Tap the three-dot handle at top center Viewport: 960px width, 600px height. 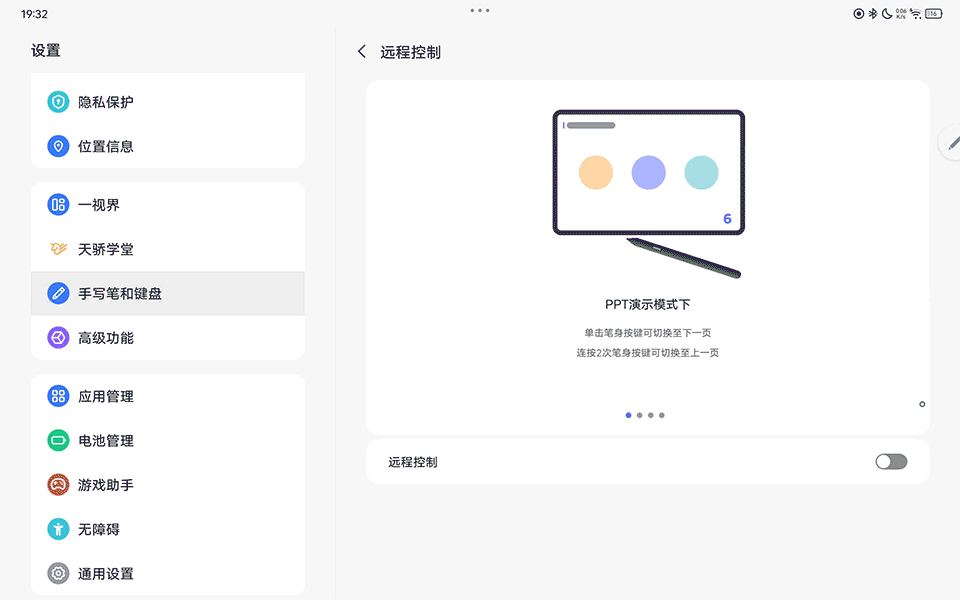(x=480, y=10)
